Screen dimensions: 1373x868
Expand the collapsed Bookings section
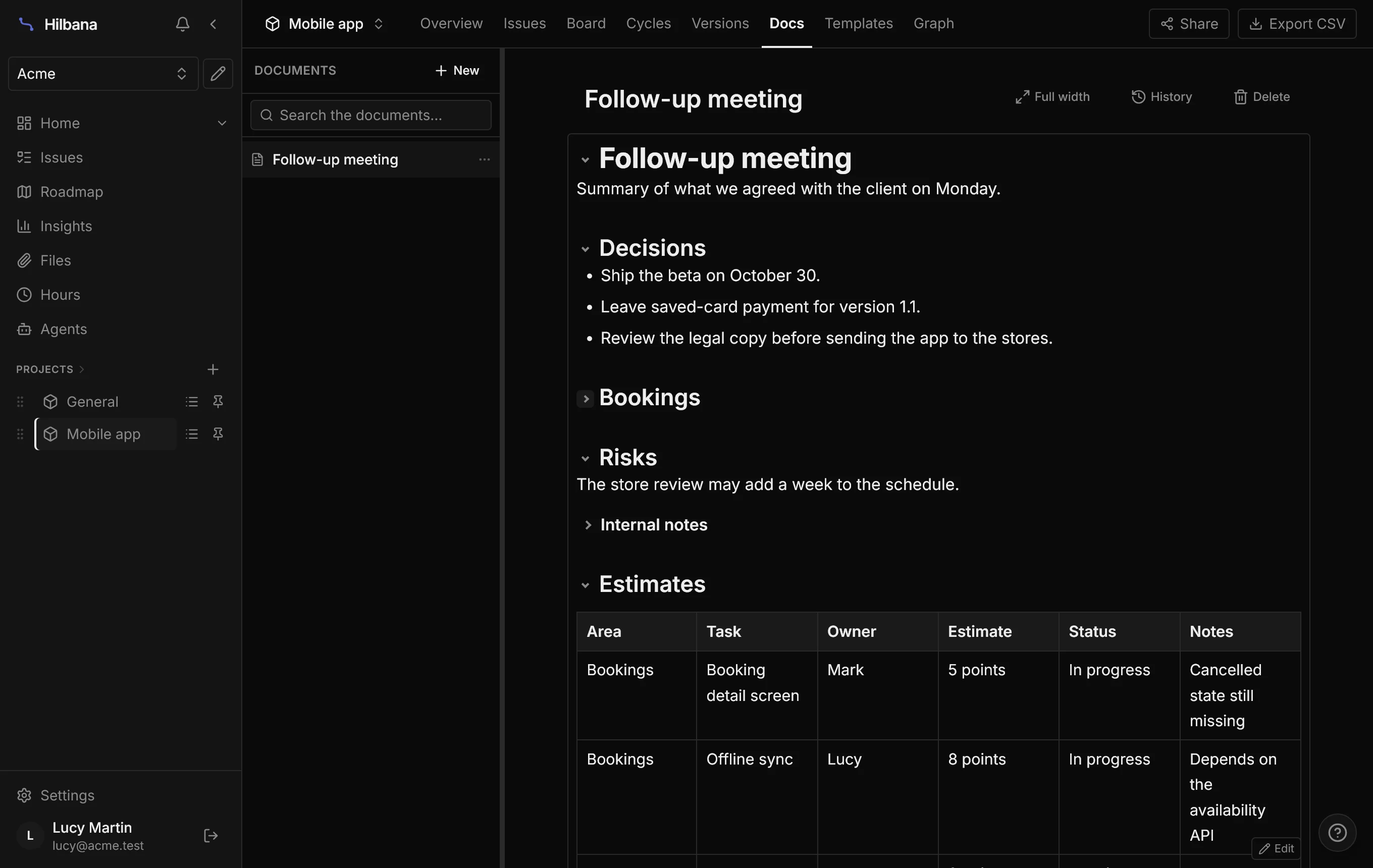[585, 399]
